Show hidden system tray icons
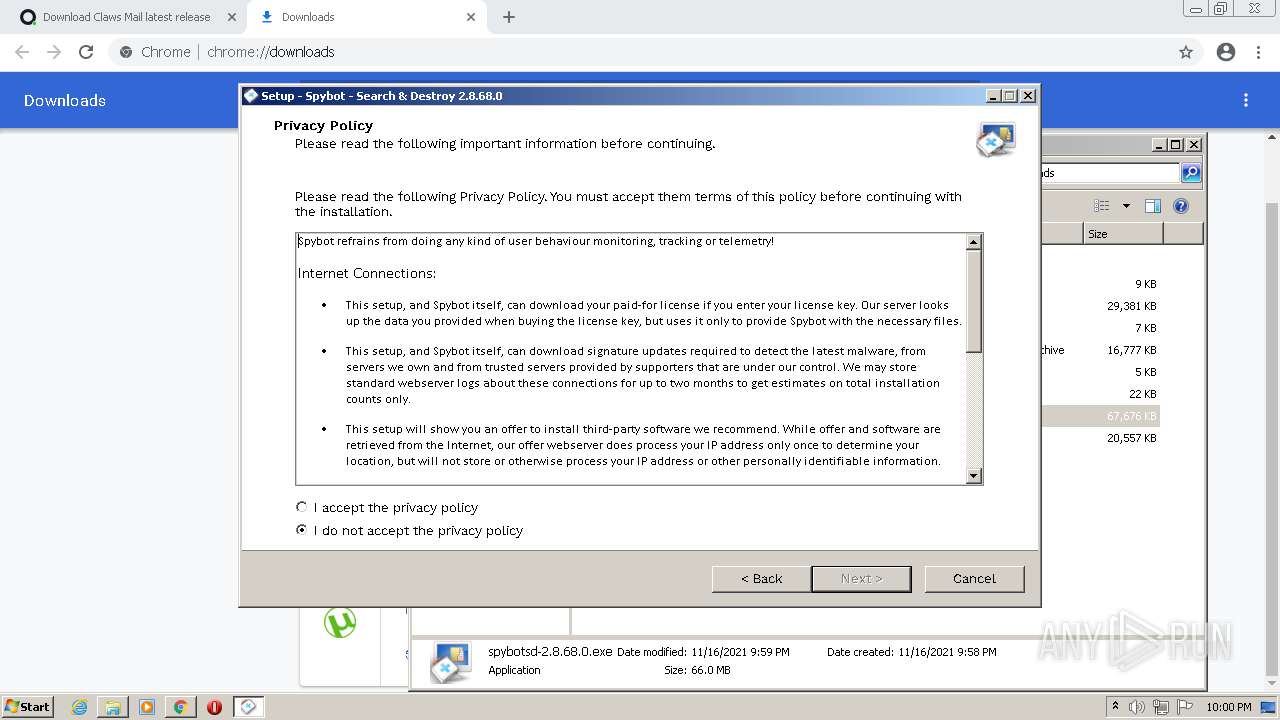Image resolution: width=1280 pixels, height=720 pixels. pyautogui.click(x=1115, y=707)
